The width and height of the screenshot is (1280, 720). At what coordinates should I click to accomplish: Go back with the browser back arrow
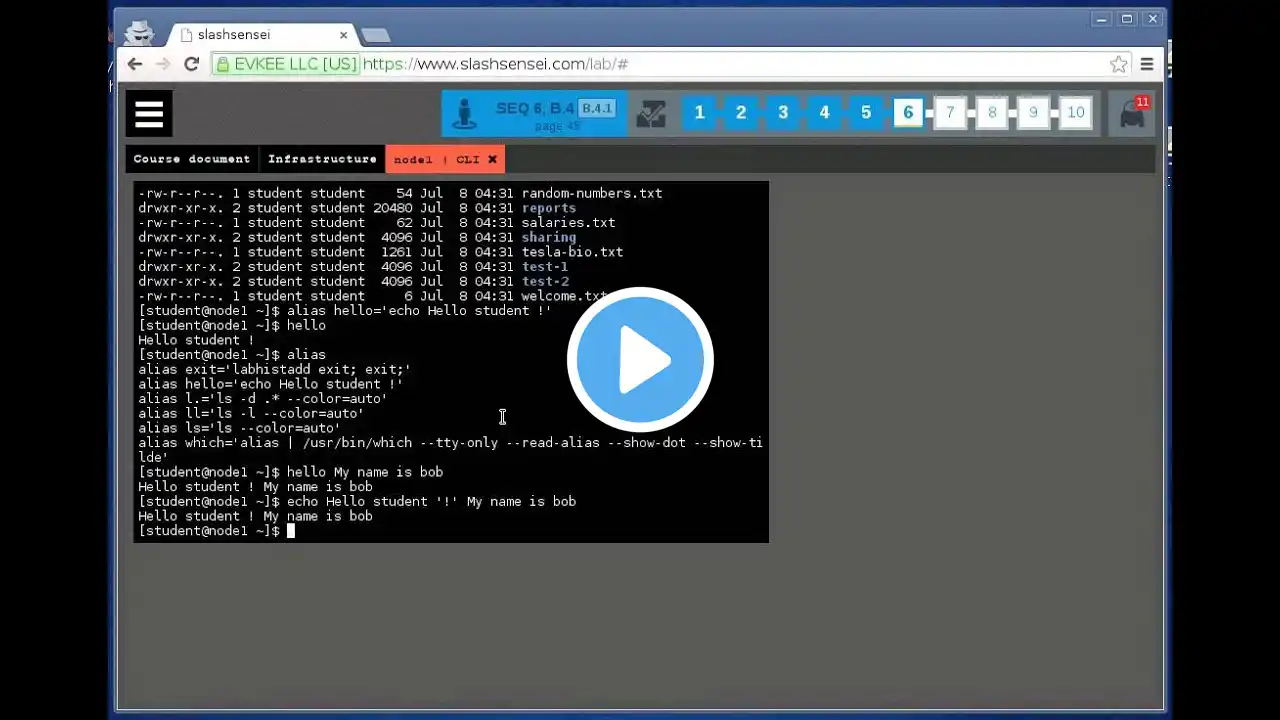pyautogui.click(x=135, y=64)
